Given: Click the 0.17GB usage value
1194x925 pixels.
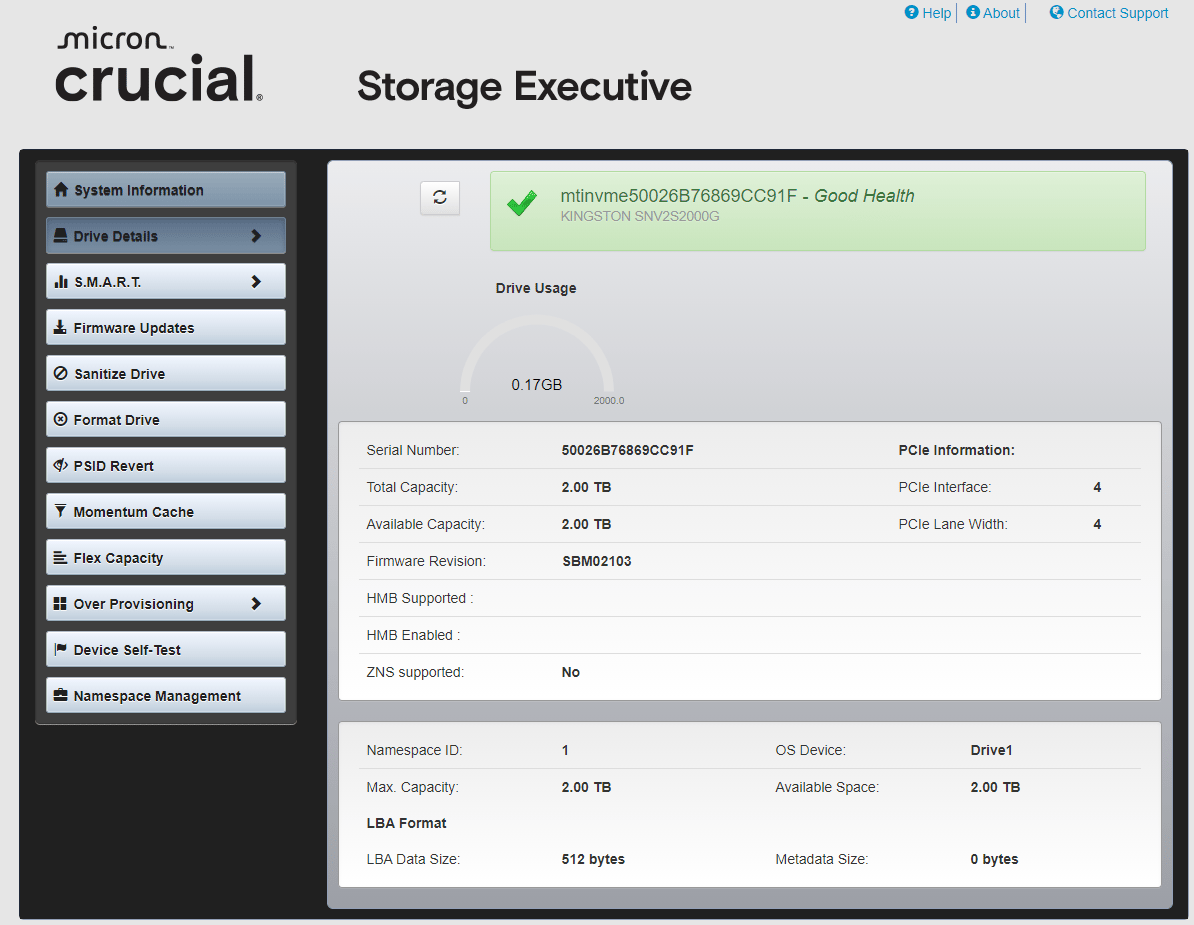Looking at the screenshot, I should tap(537, 384).
